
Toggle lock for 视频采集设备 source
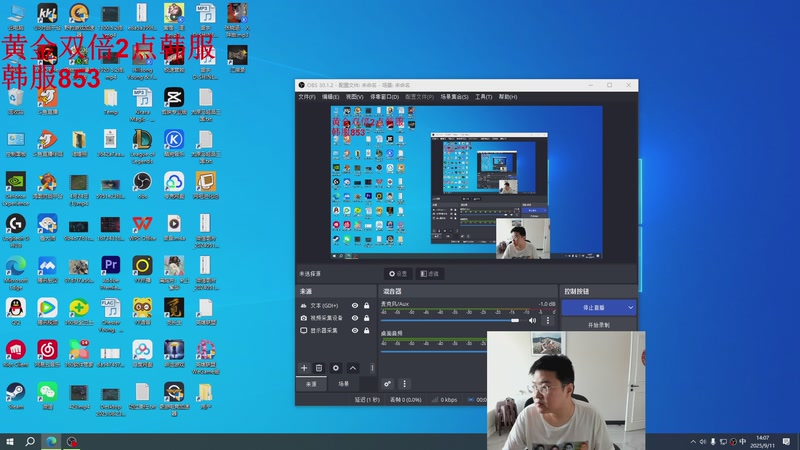(366, 318)
